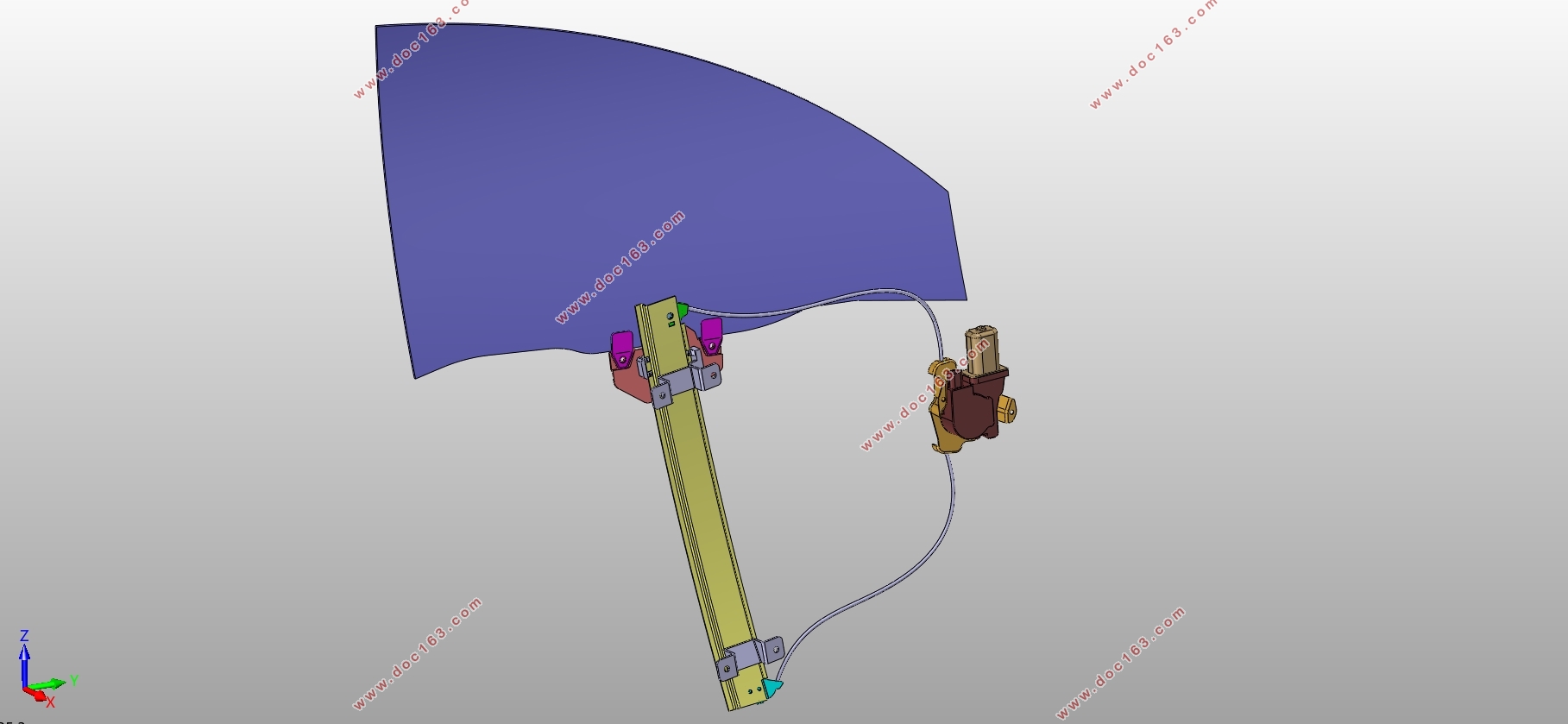This screenshot has height=724, width=1568.
Task: Click the tan connector on motor right side
Action: click(x=1007, y=408)
